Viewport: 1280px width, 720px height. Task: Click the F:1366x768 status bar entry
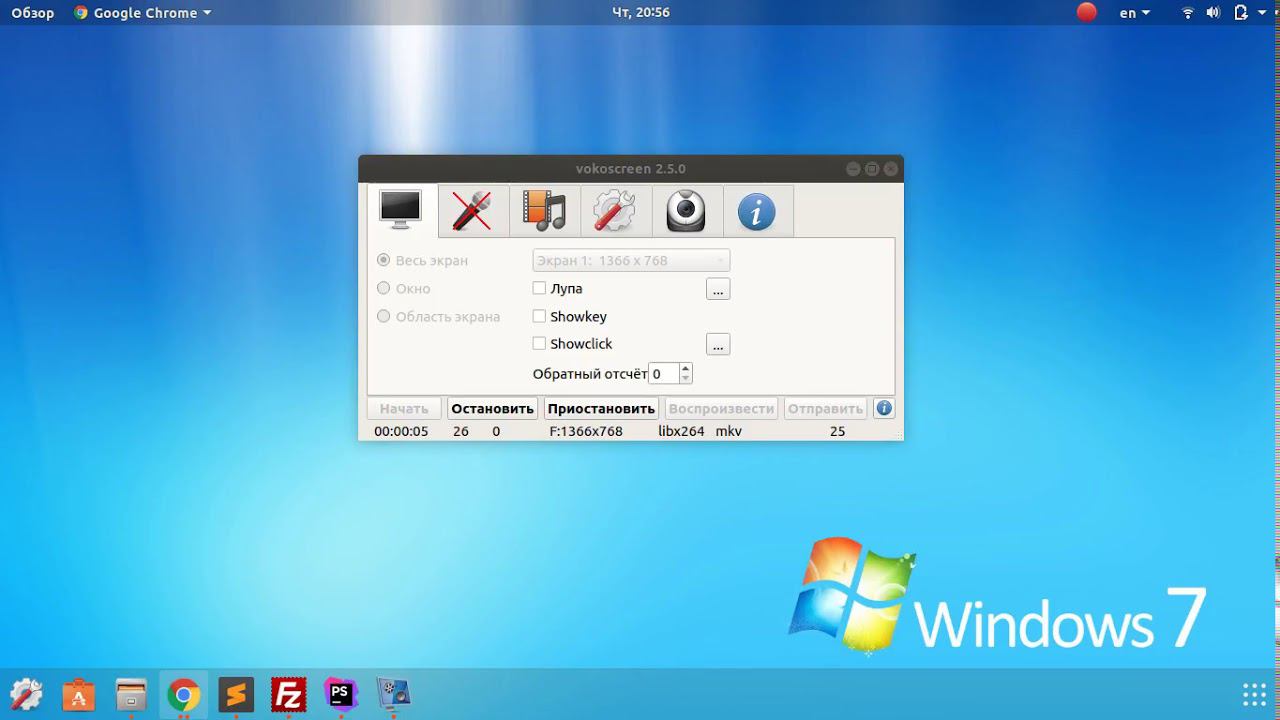tap(586, 431)
